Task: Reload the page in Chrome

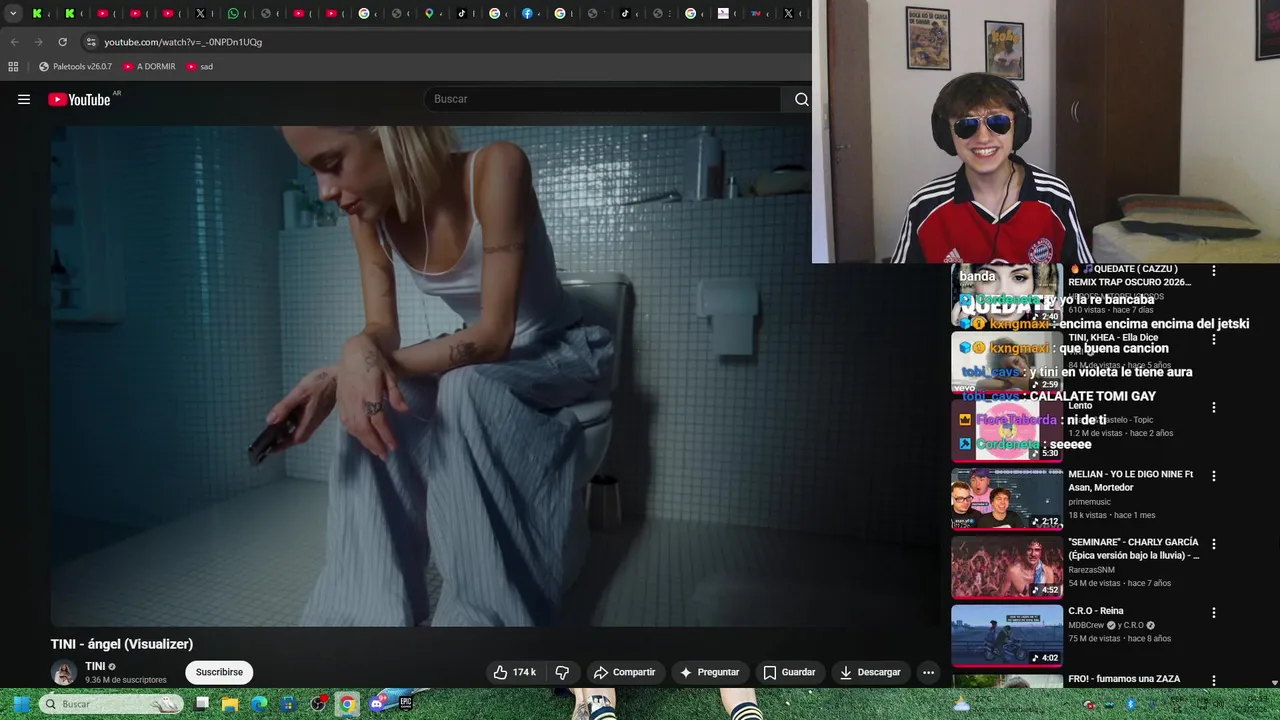Action: point(62,42)
